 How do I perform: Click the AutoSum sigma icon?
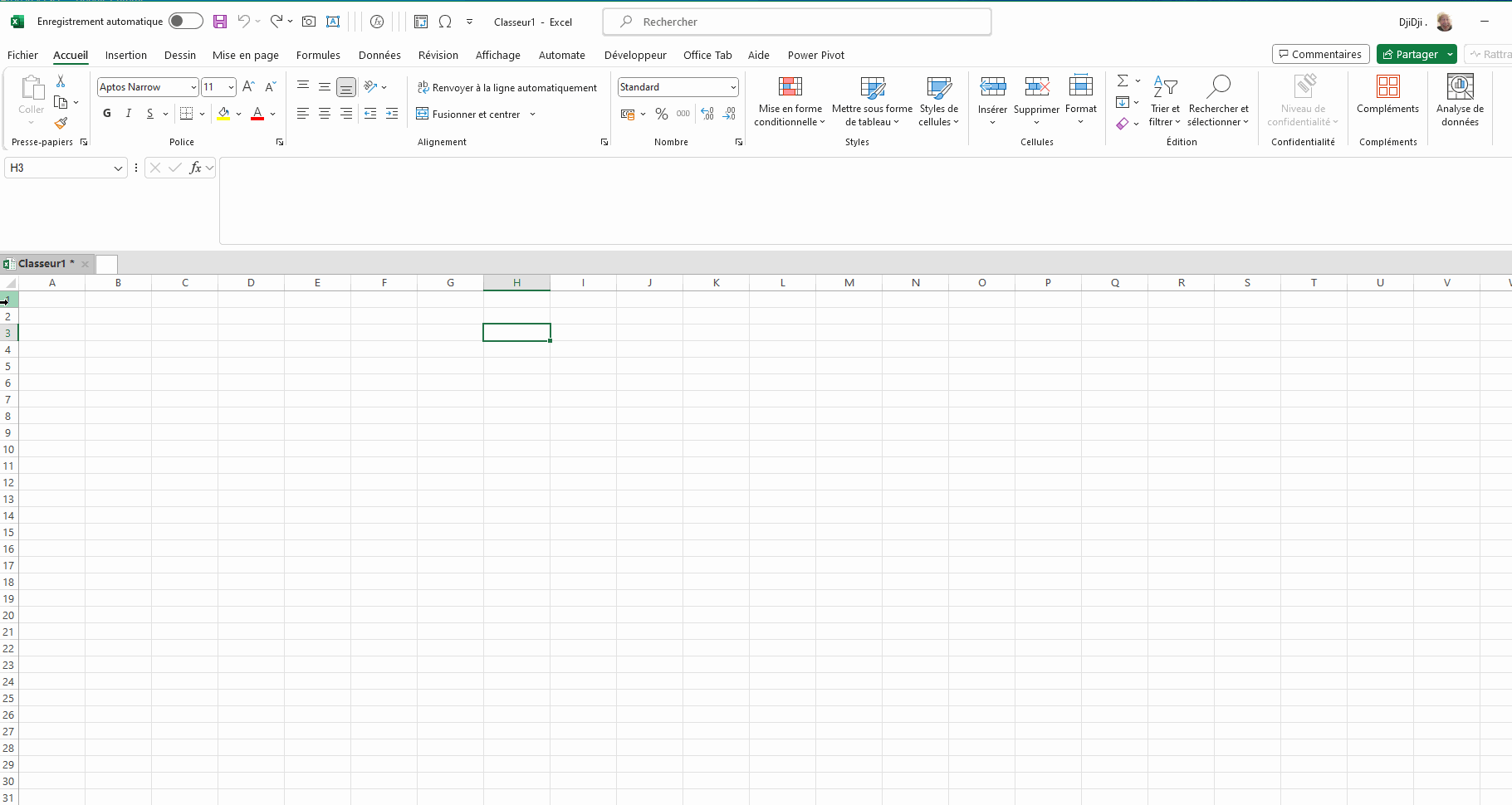1123,80
